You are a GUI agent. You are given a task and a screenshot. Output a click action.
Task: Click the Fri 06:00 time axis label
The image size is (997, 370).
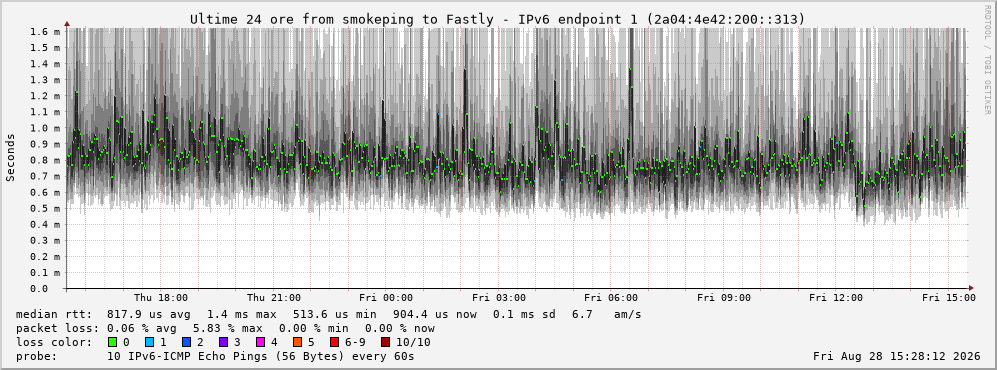611,298
